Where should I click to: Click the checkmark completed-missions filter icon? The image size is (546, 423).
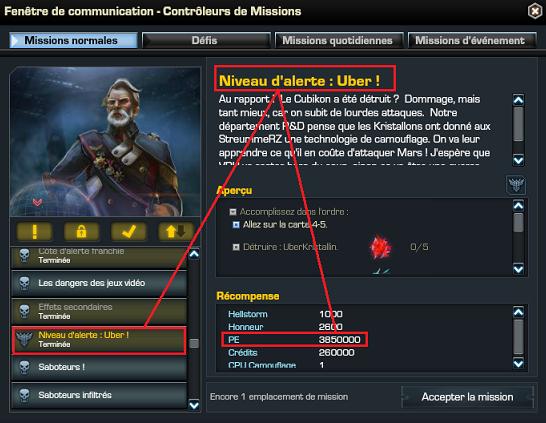click(x=128, y=232)
